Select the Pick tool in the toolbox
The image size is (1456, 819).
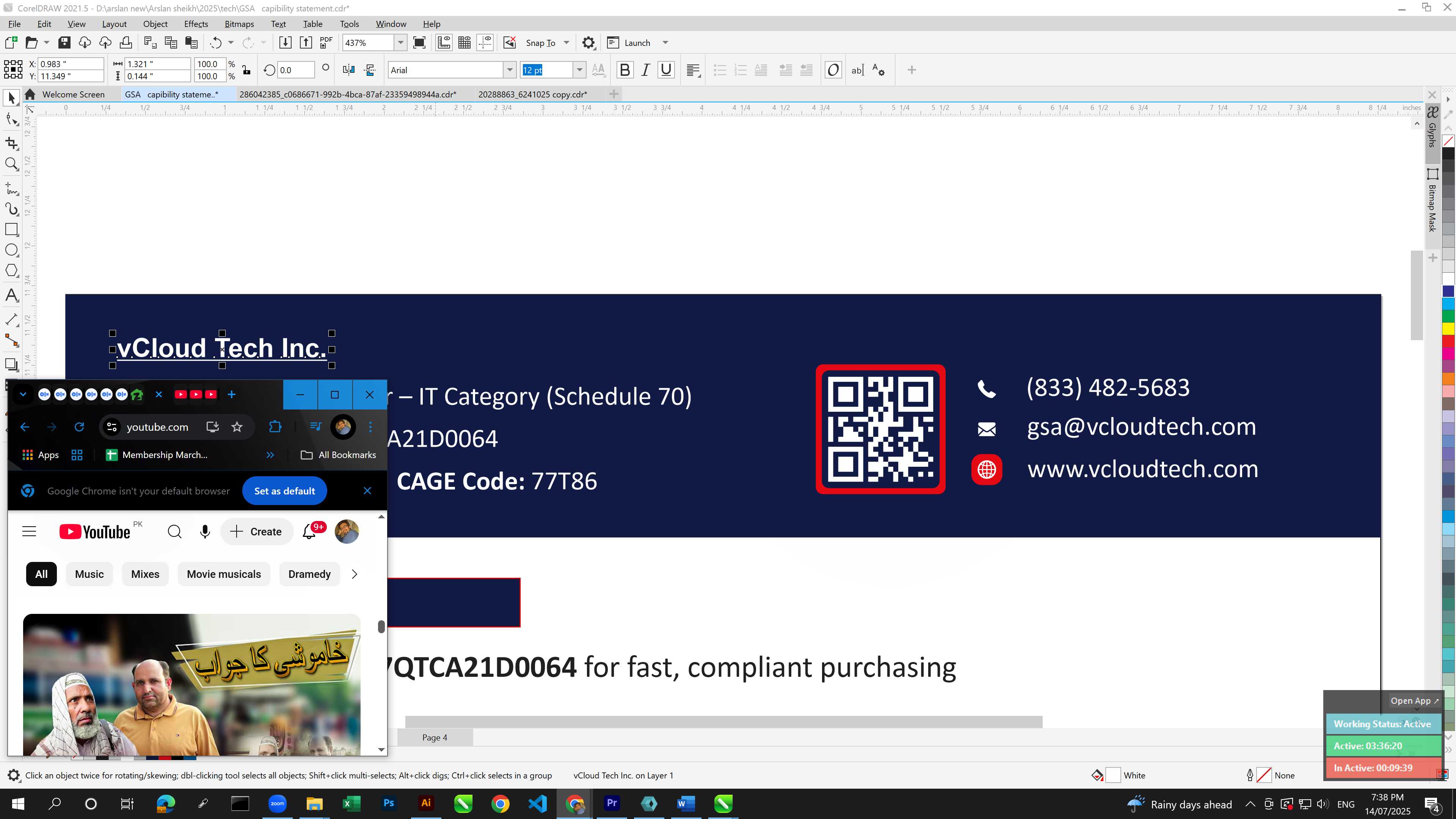tap(11, 98)
